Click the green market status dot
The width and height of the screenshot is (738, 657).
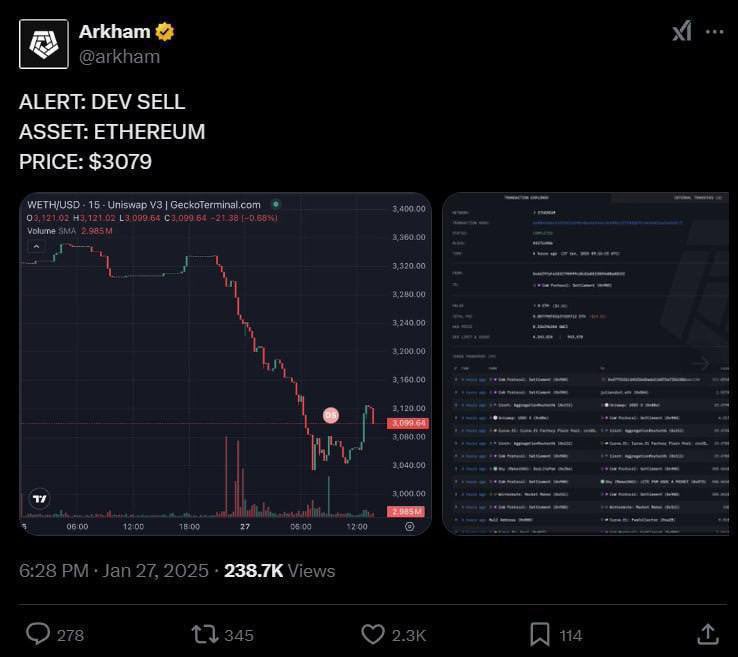pyautogui.click(x=276, y=204)
